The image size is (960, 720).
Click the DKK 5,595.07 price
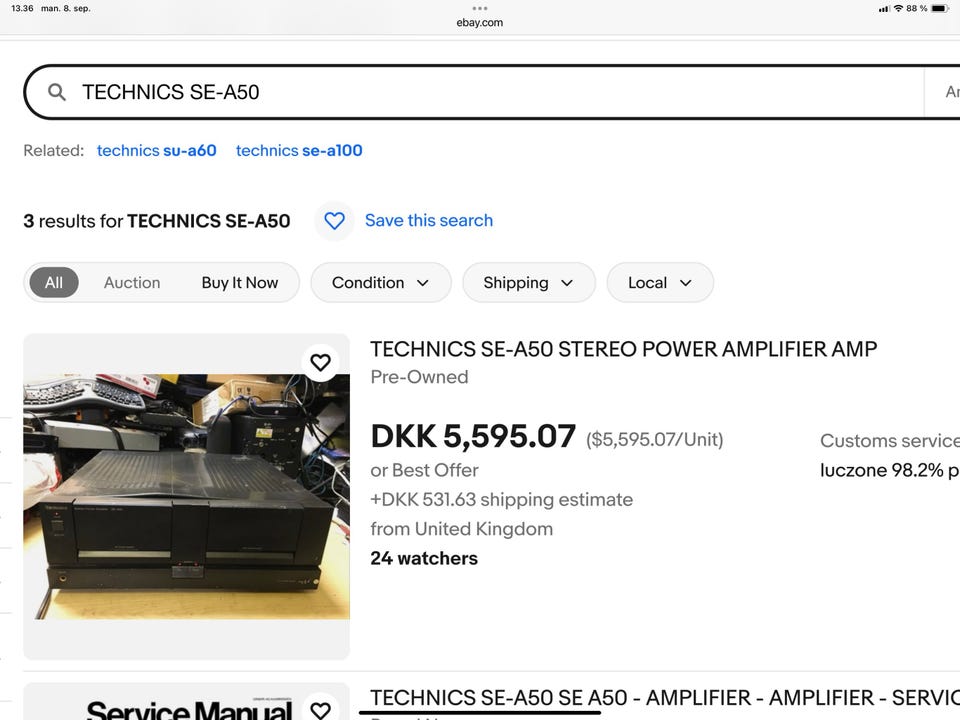click(473, 437)
